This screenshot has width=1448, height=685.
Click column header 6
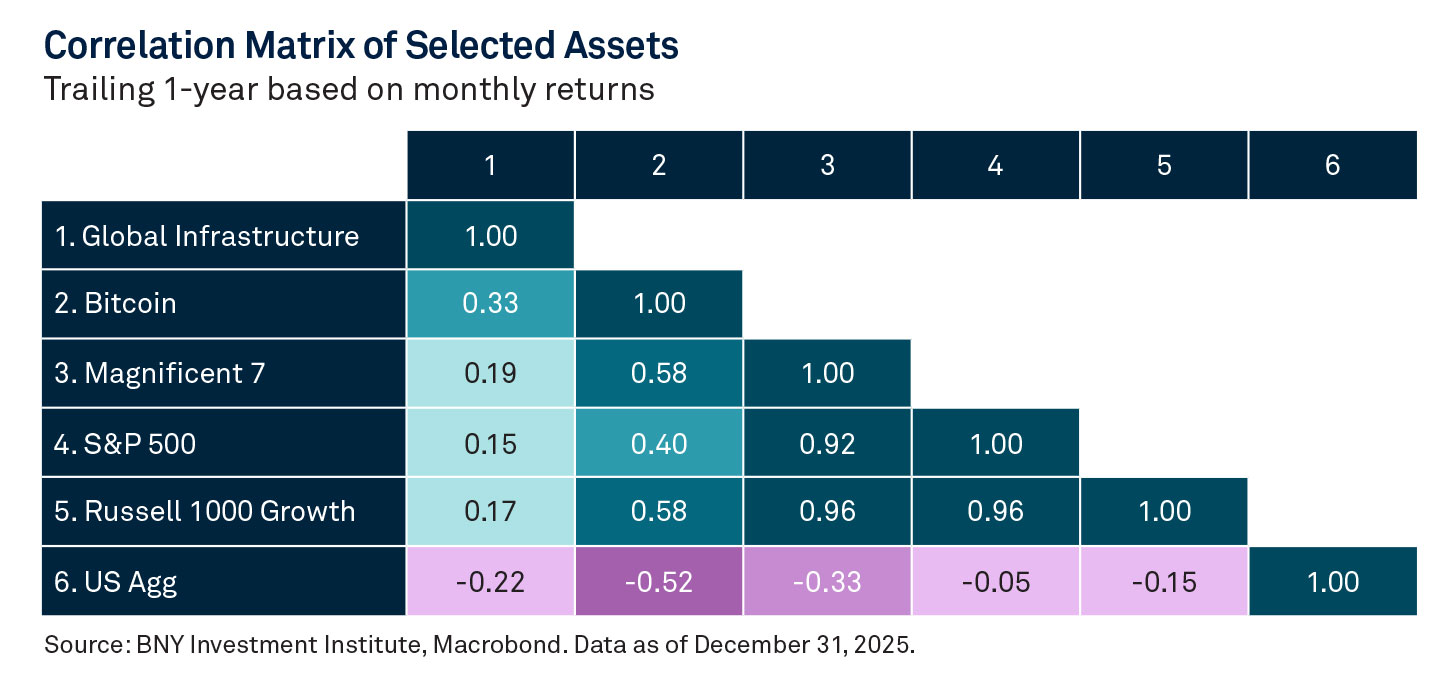[x=1332, y=165]
